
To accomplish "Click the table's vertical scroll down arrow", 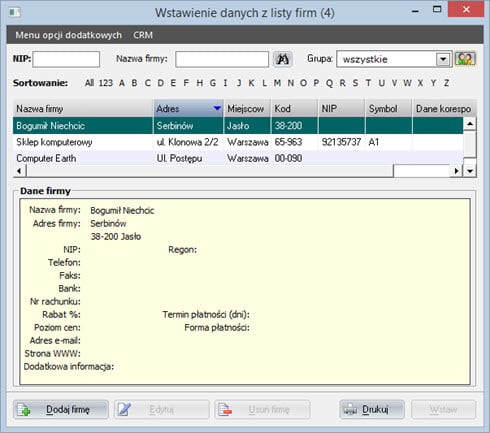I will [x=470, y=171].
